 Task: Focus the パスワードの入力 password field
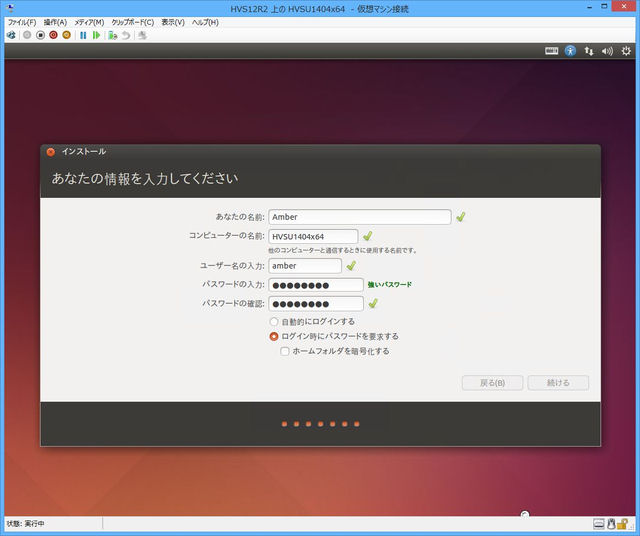coord(316,285)
